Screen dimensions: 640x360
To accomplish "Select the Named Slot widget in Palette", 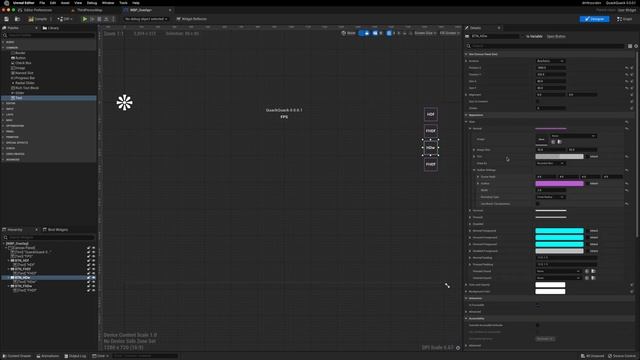I will click(x=22, y=73).
